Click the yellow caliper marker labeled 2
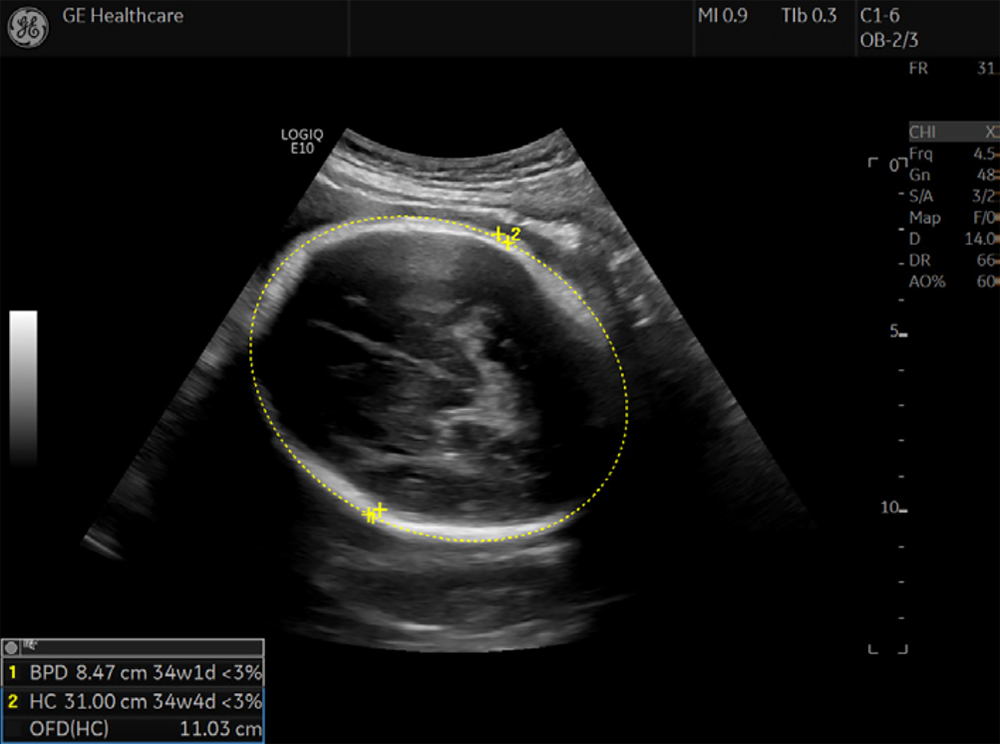This screenshot has width=1000, height=744. coord(508,236)
